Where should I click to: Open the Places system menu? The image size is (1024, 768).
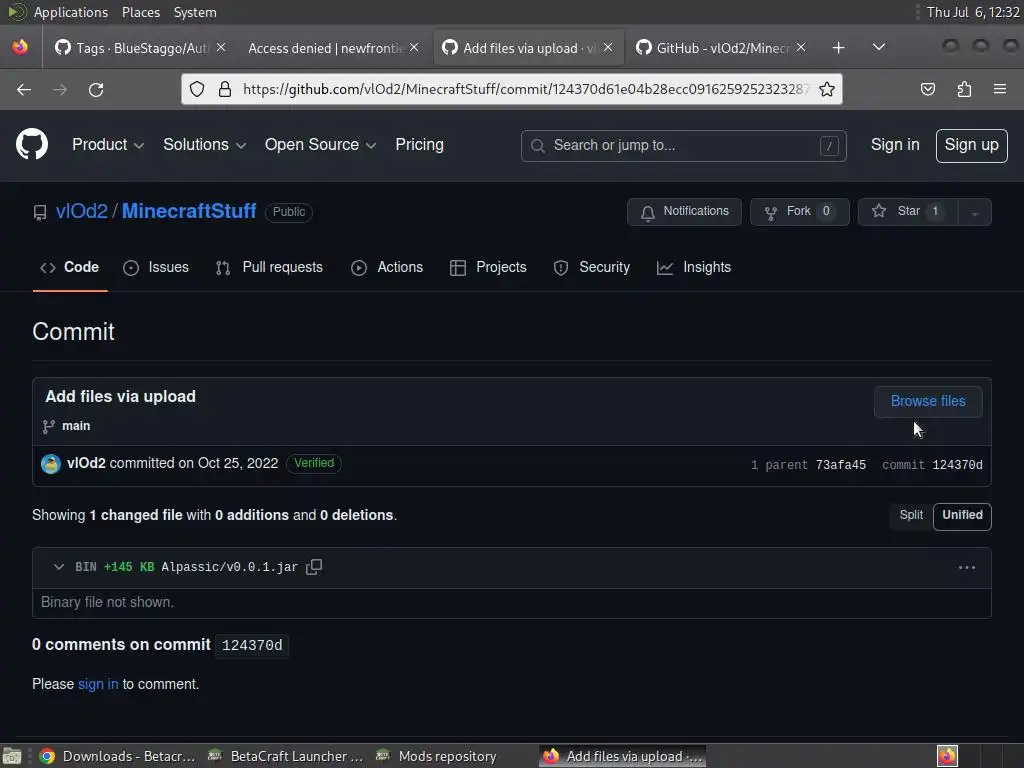point(140,12)
